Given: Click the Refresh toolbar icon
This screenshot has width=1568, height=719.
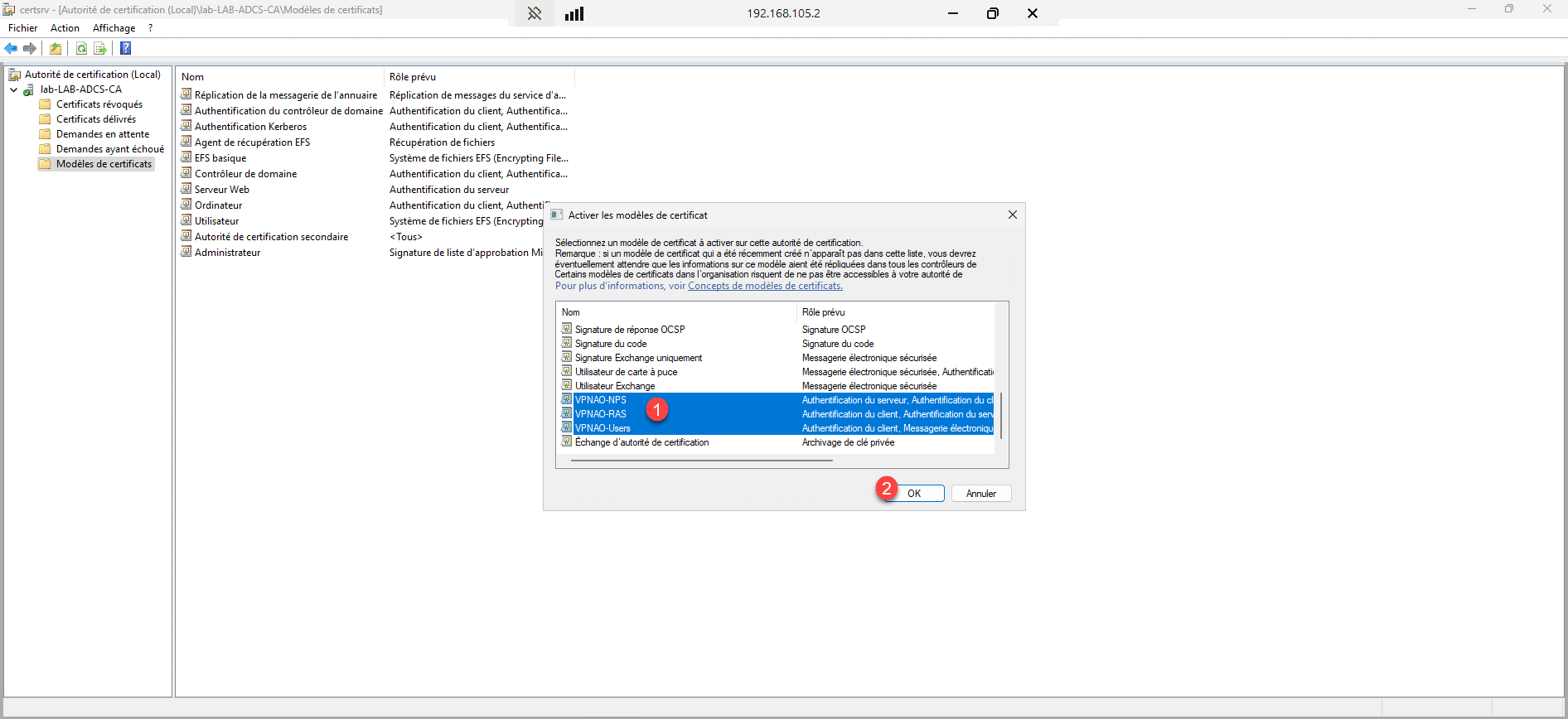Looking at the screenshot, I should 81,49.
